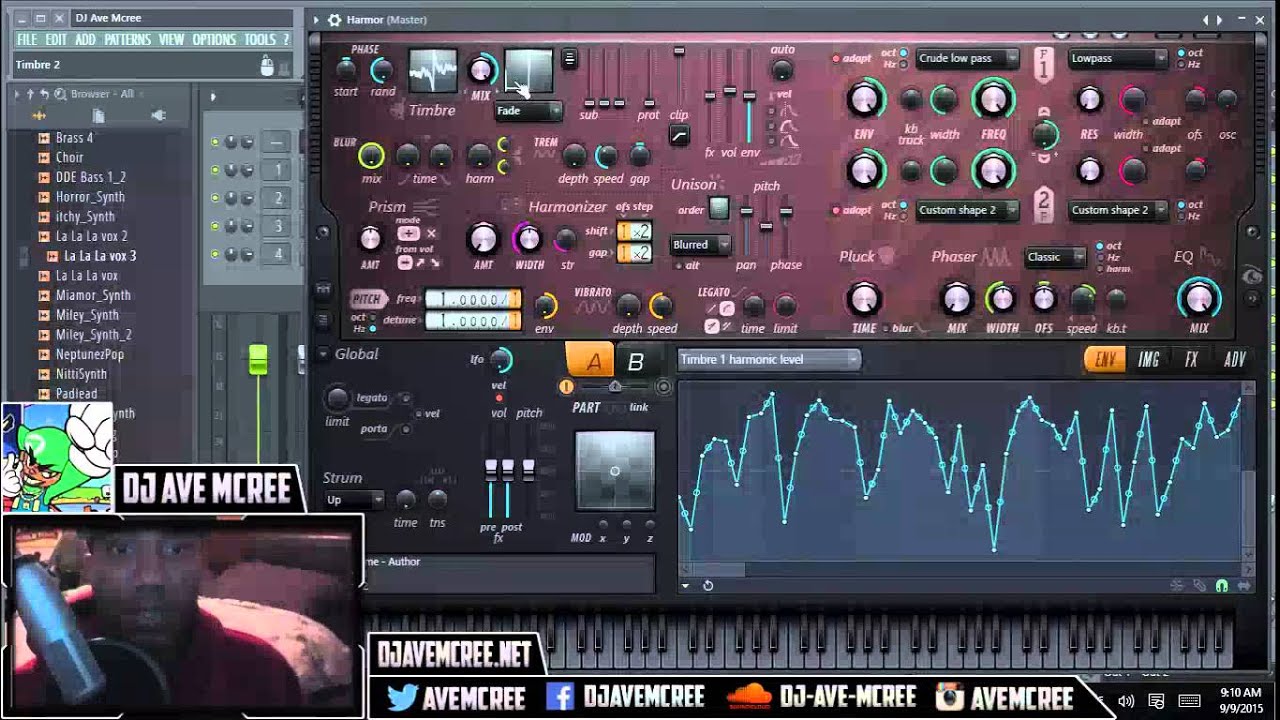This screenshot has width=1280, height=720.
Task: Click the green mixer volume fader
Action: pyautogui.click(x=258, y=359)
